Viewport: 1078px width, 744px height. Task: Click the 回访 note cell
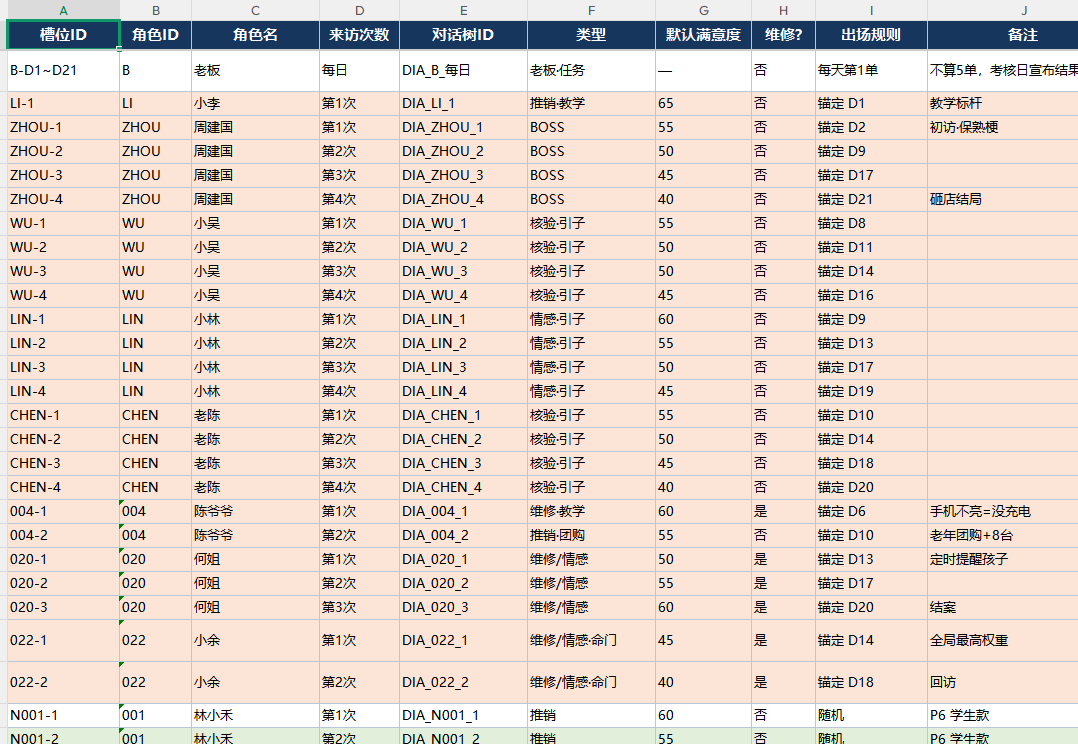coord(1003,682)
